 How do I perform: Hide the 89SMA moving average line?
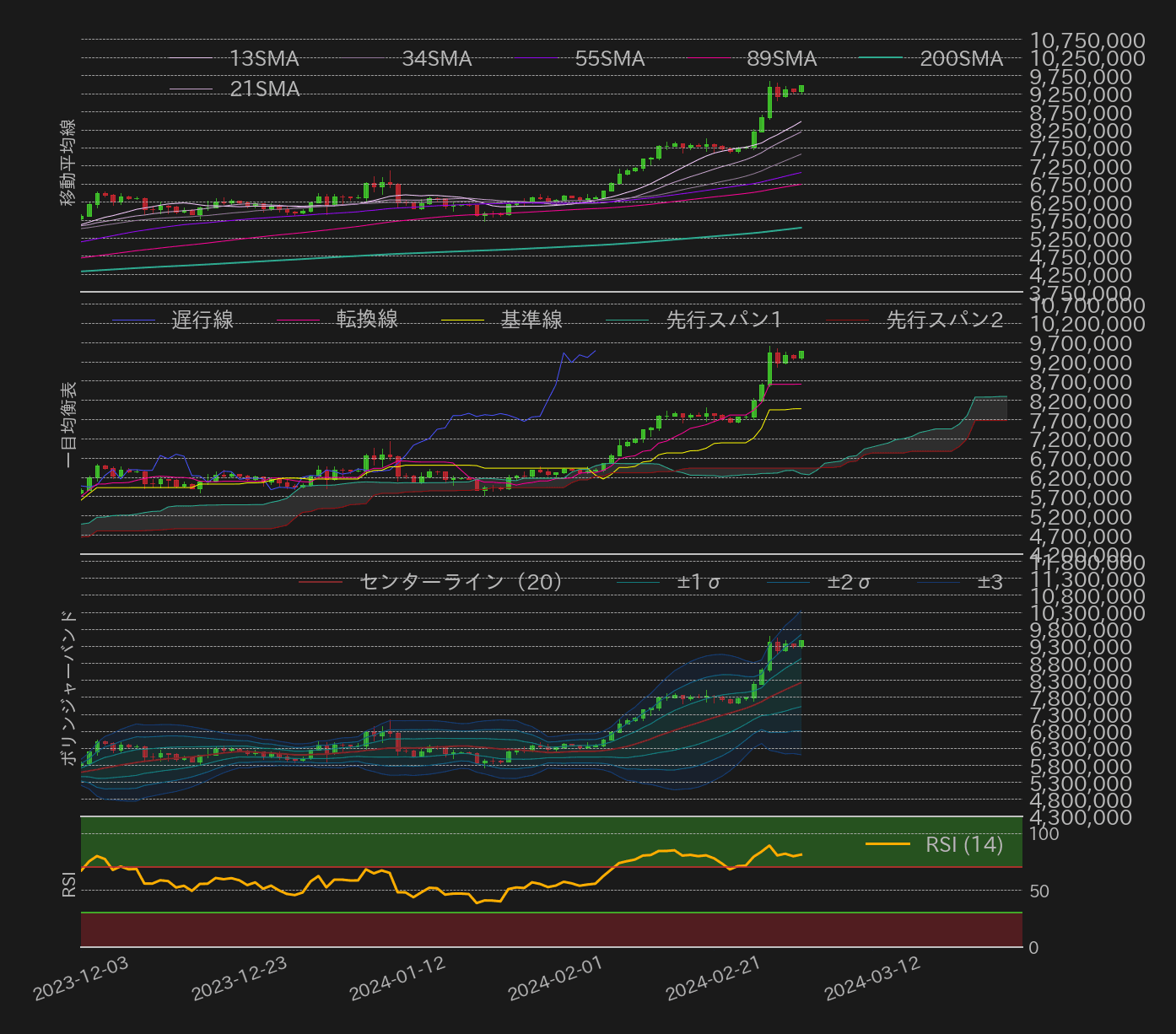[x=781, y=58]
